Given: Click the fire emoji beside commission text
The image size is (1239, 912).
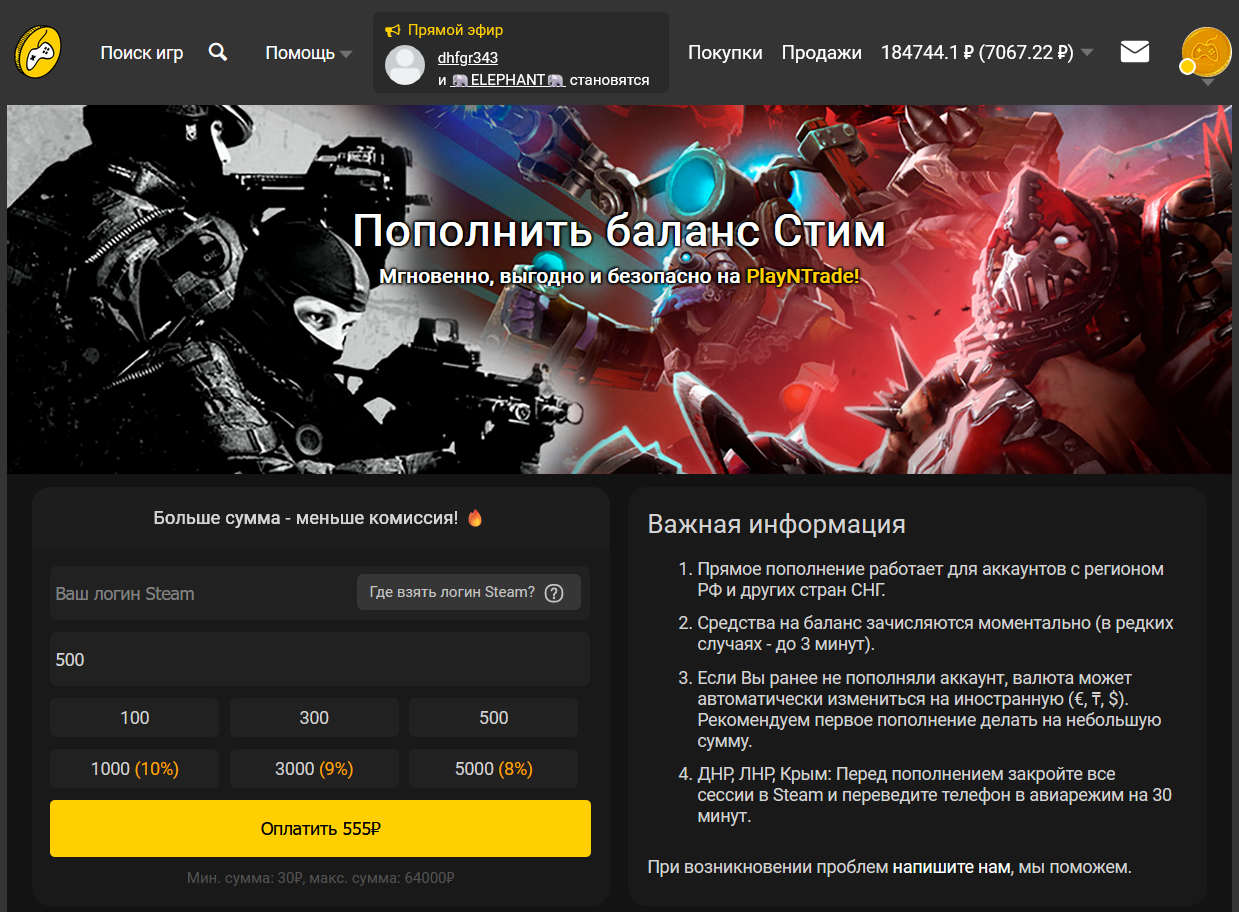Looking at the screenshot, I should pos(475,517).
